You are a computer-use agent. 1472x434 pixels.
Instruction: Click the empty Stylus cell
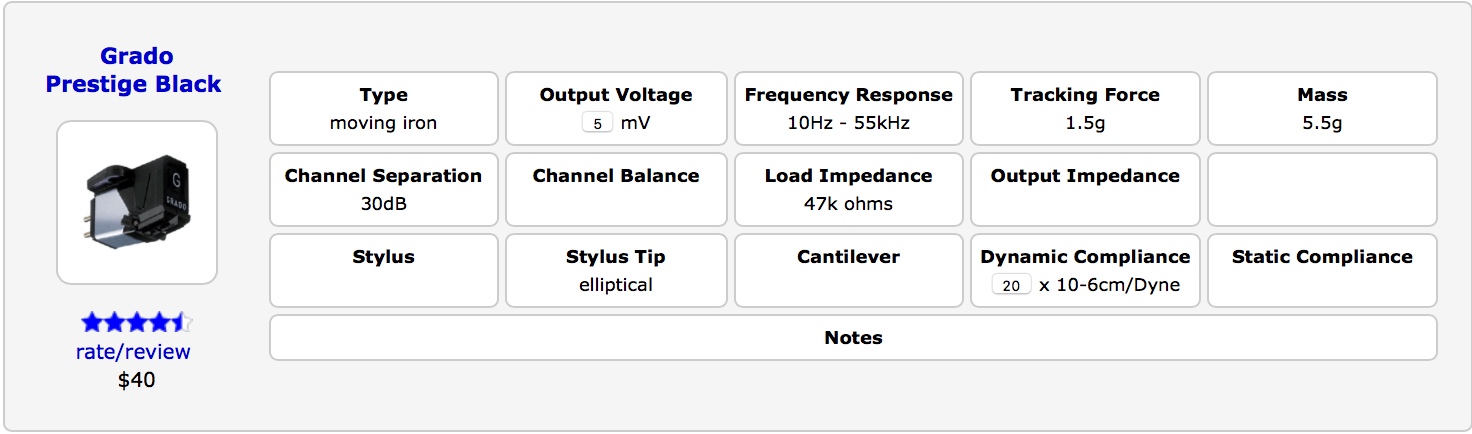point(383,270)
